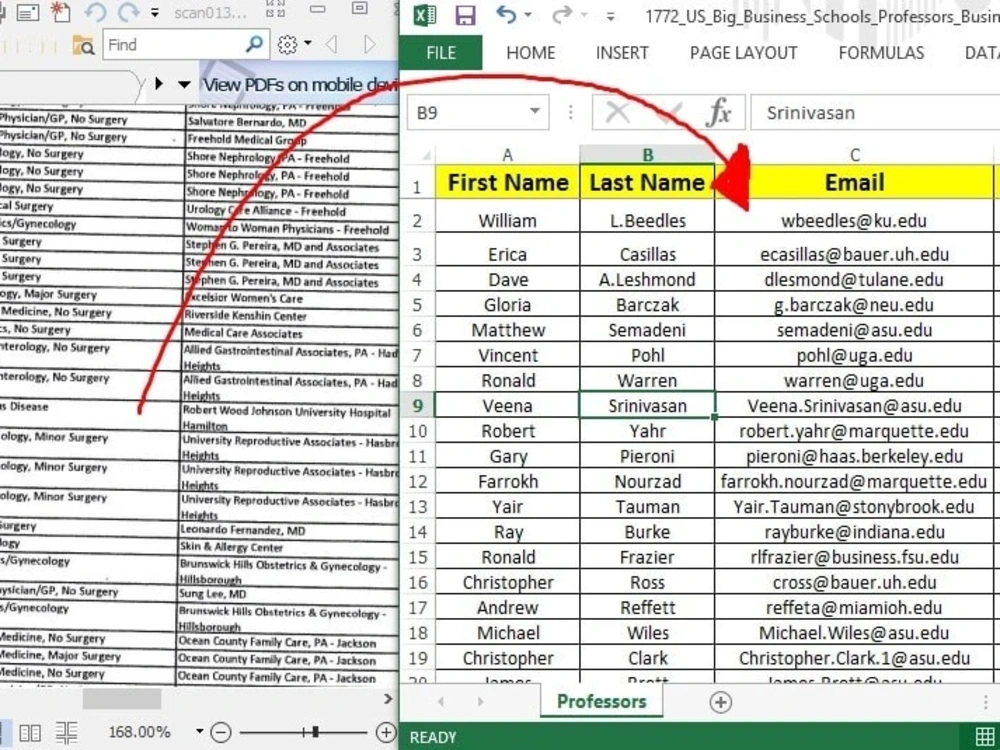Image resolution: width=1000 pixels, height=750 pixels.
Task: Expand the gear settings dropdown arrow
Action: (308, 43)
